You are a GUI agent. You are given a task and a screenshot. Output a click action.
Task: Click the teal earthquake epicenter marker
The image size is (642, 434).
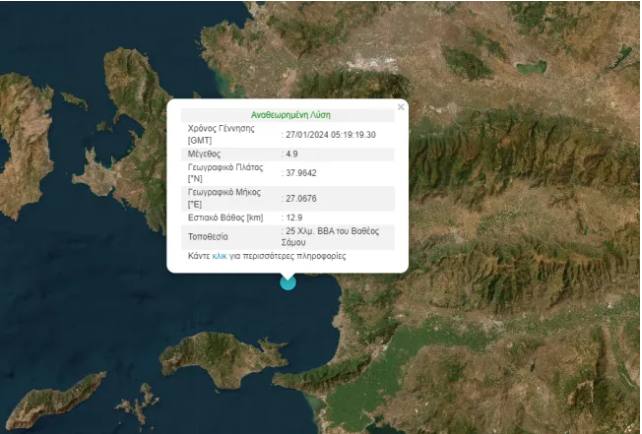[288, 282]
